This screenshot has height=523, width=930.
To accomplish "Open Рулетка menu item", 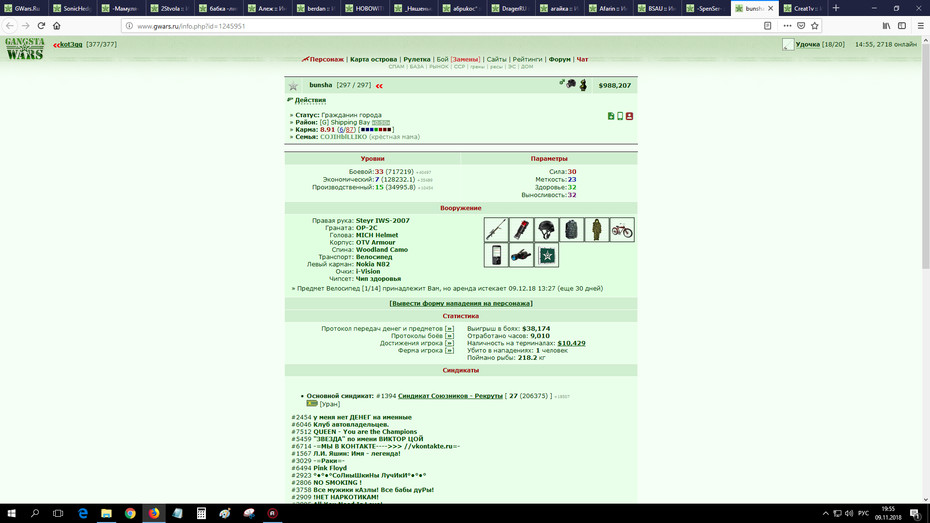I will pos(417,59).
